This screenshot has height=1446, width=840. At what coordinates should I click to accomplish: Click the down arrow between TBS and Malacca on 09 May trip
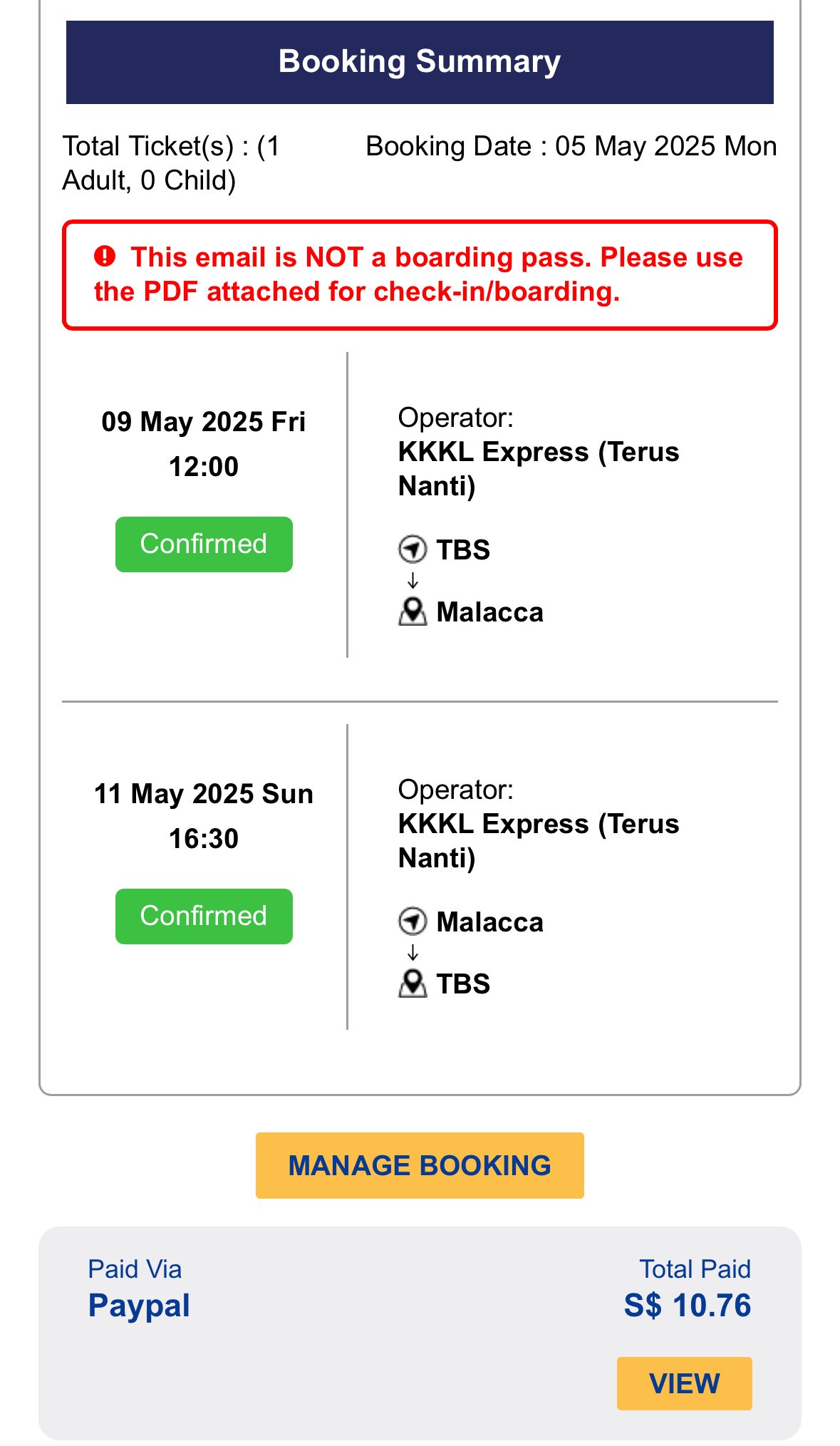click(x=413, y=581)
